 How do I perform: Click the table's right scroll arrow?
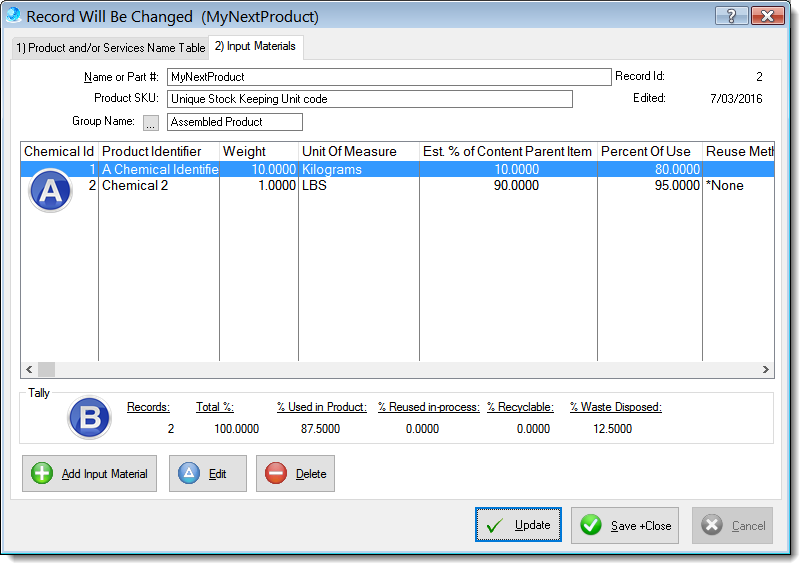[x=766, y=369]
